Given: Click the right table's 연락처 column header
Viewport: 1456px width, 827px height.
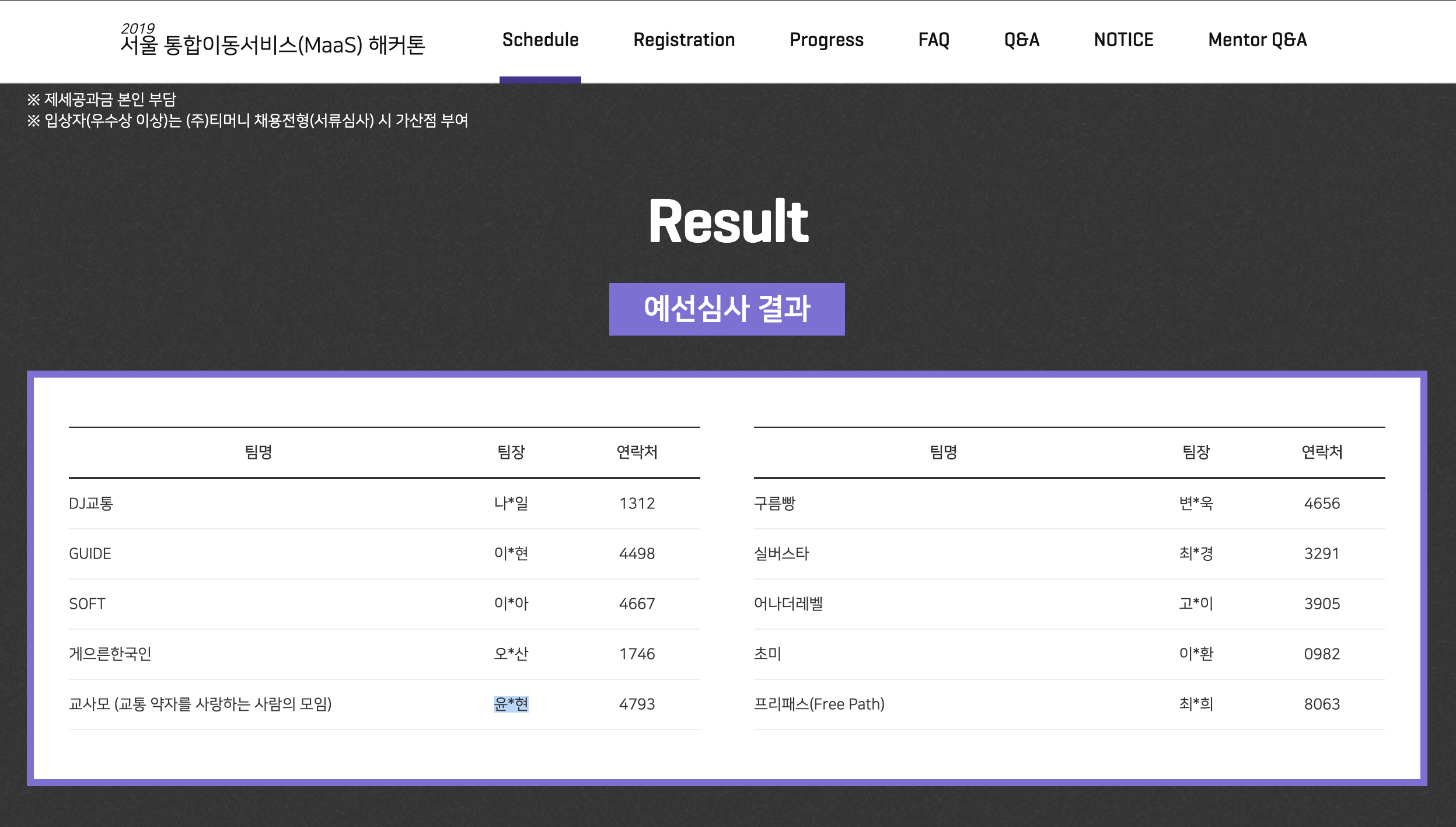Looking at the screenshot, I should (1322, 452).
